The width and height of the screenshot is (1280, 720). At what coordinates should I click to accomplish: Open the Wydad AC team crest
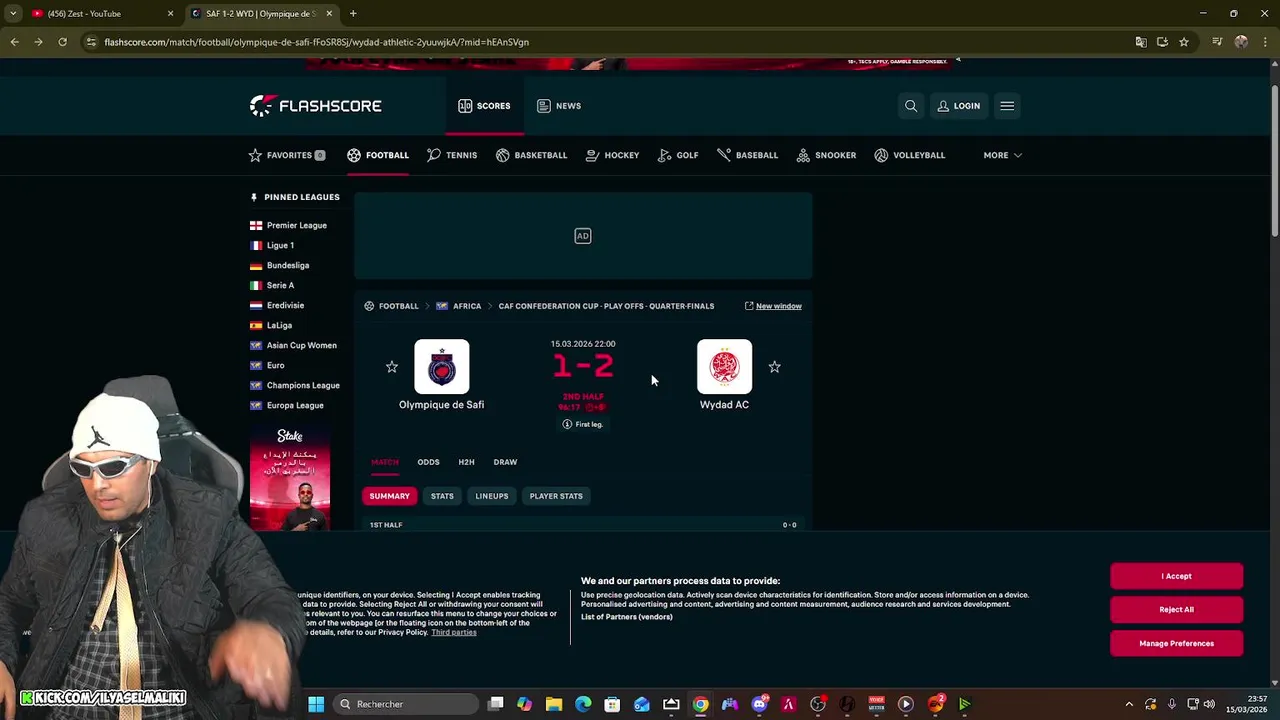(724, 367)
